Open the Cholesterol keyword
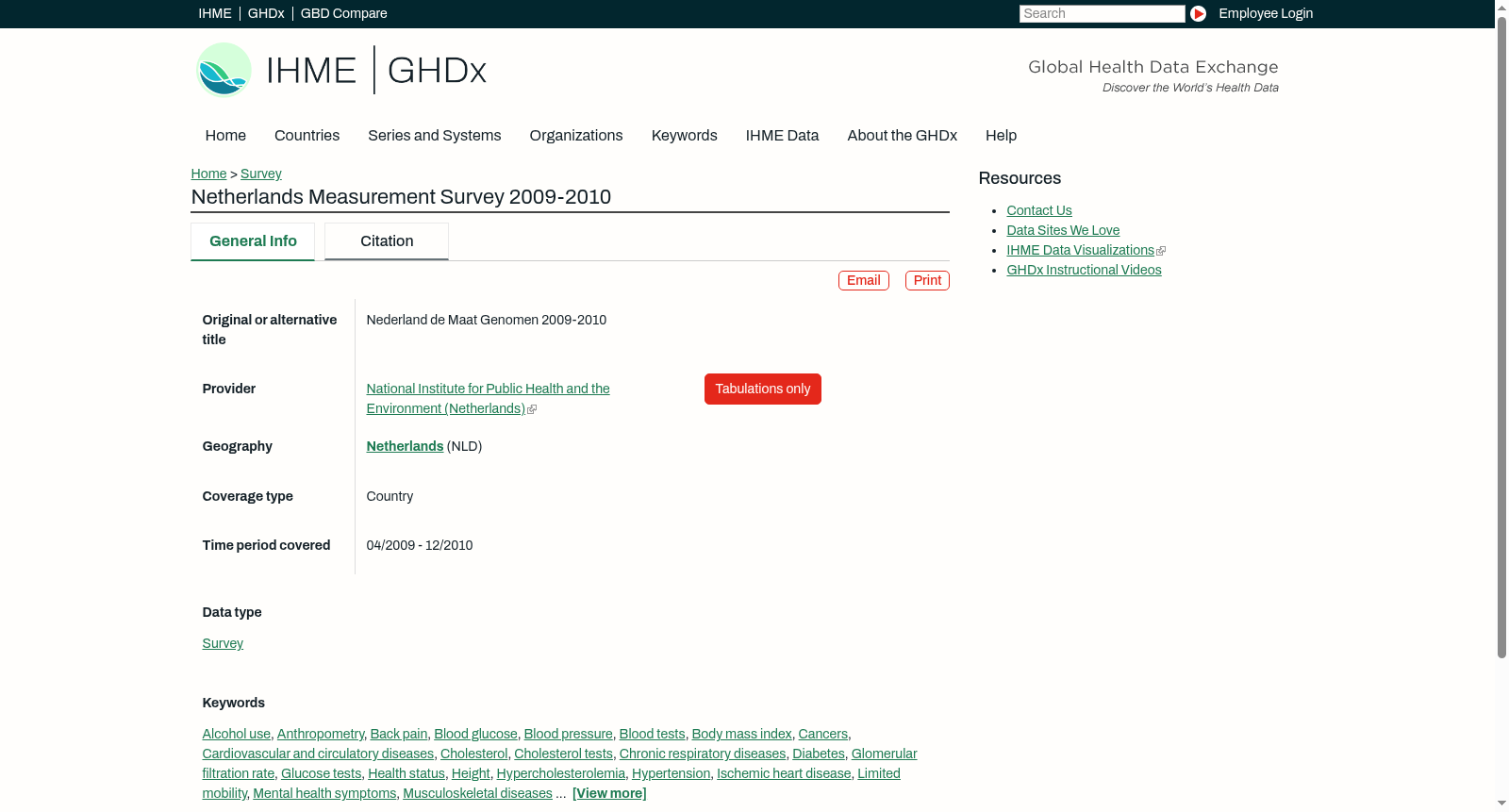 click(474, 754)
